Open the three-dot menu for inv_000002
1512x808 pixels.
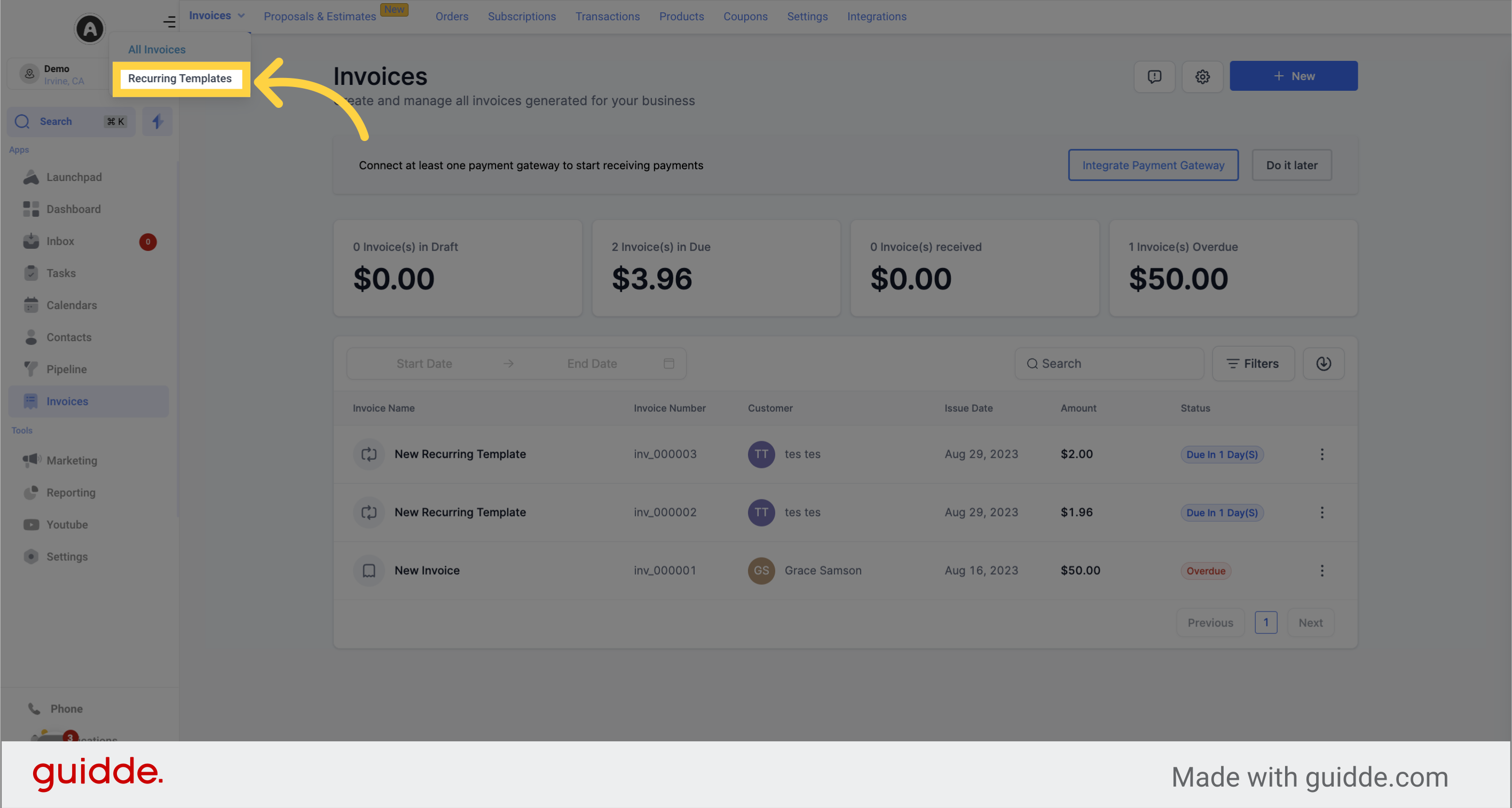pyautogui.click(x=1322, y=512)
